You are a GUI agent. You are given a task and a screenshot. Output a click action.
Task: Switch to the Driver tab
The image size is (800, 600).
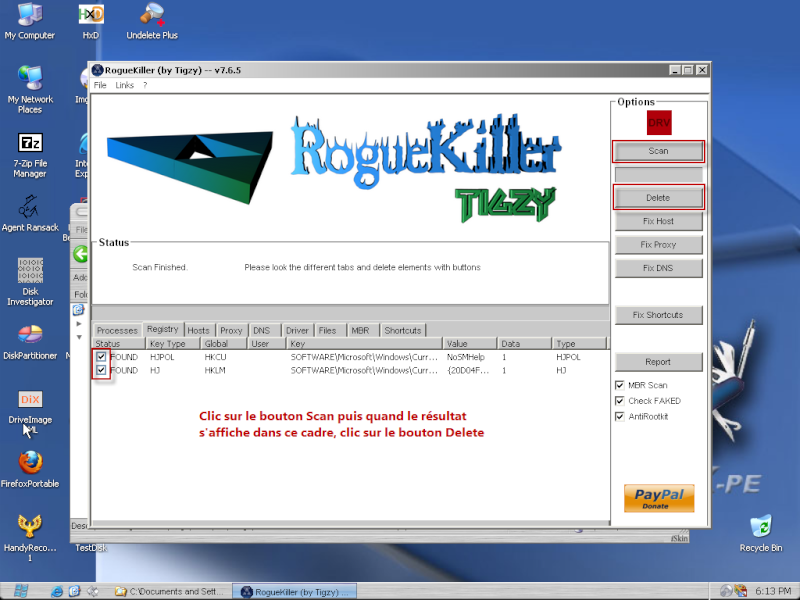click(x=297, y=330)
